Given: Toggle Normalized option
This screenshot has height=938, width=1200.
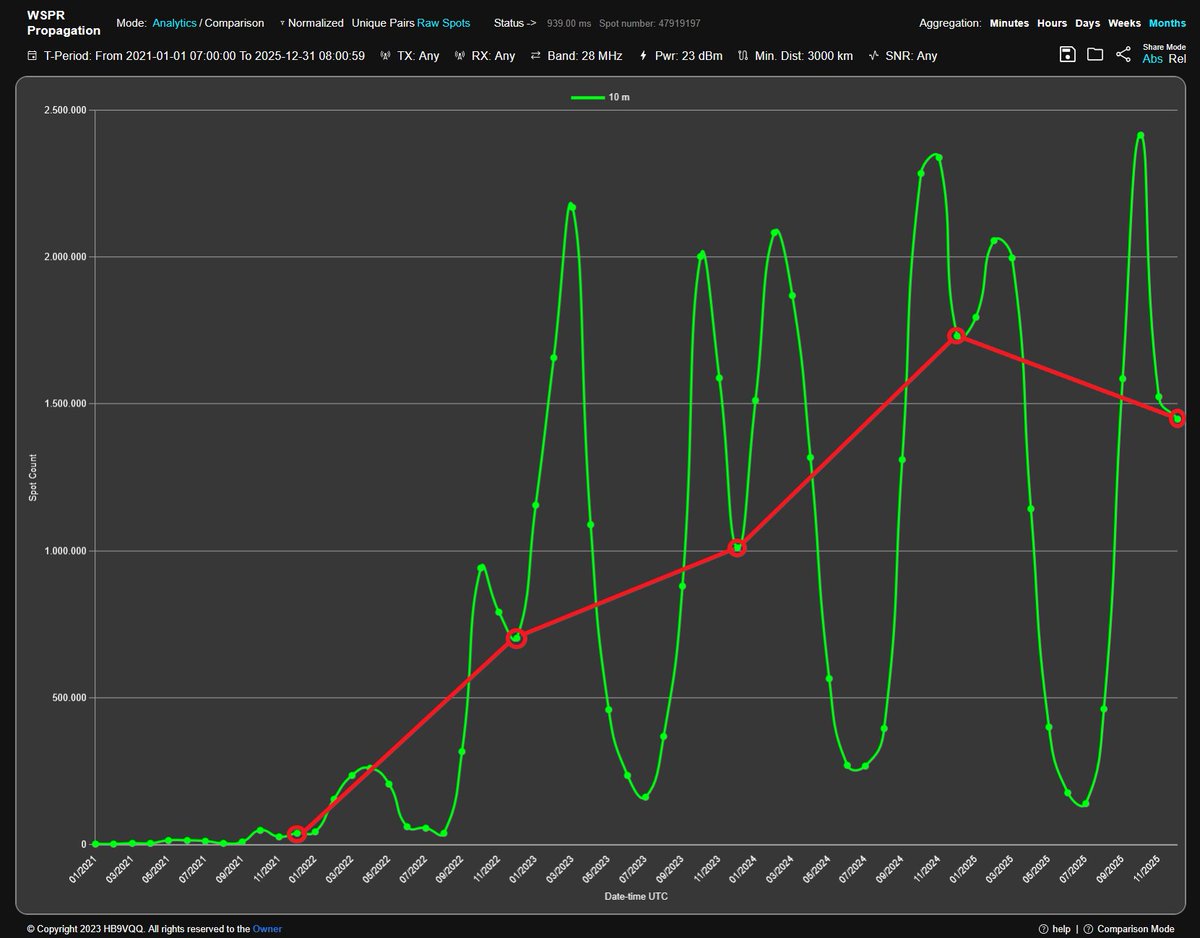Looking at the screenshot, I should click(x=316, y=22).
